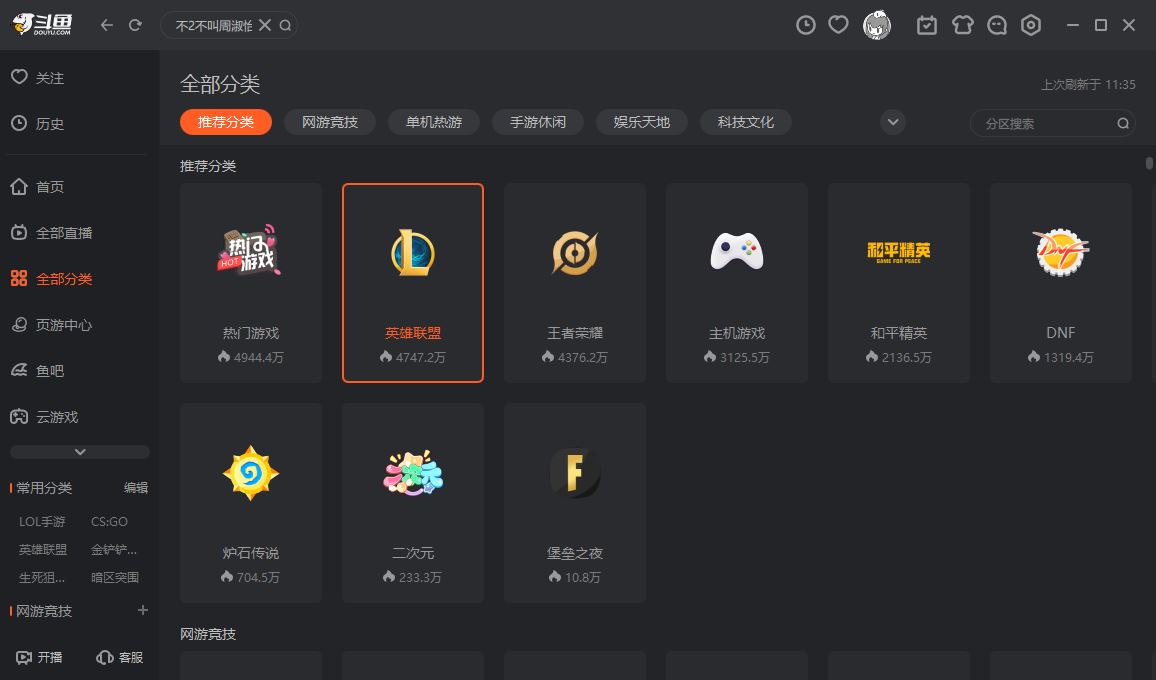
Task: Select the 娱乐天地 tab
Action: coord(641,122)
